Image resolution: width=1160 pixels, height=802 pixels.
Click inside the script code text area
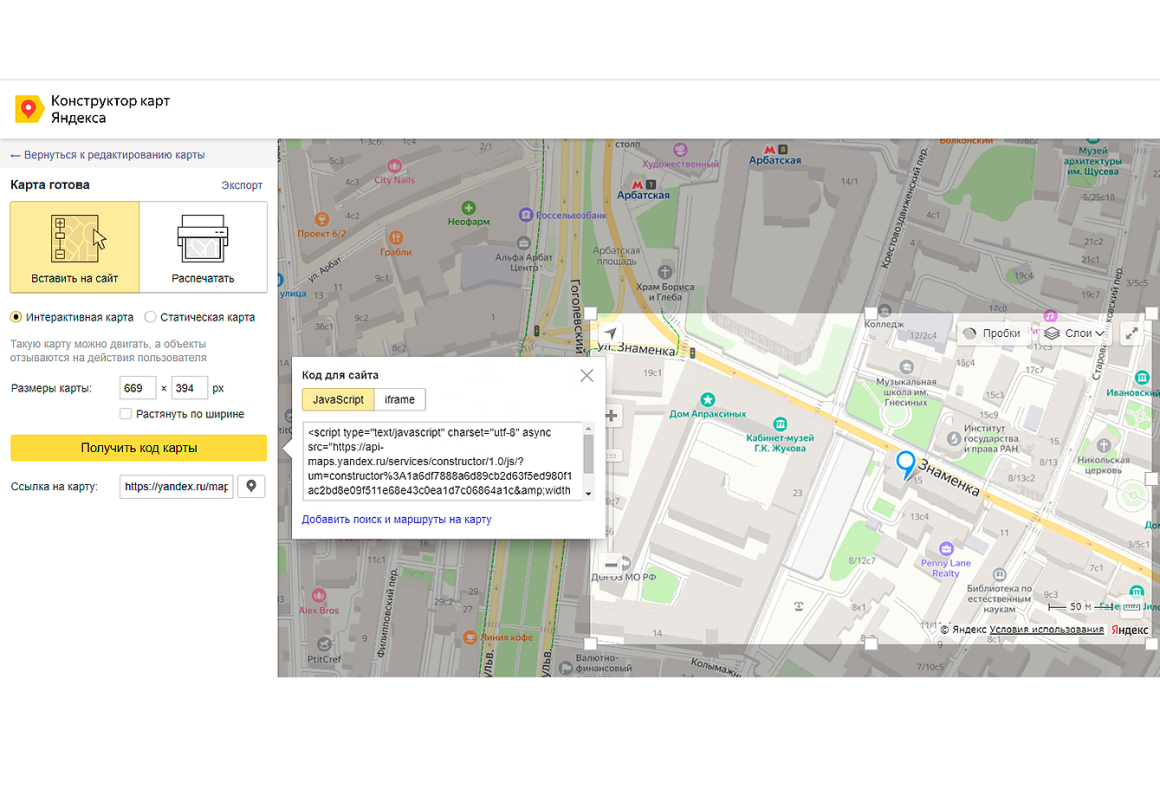[x=442, y=461]
